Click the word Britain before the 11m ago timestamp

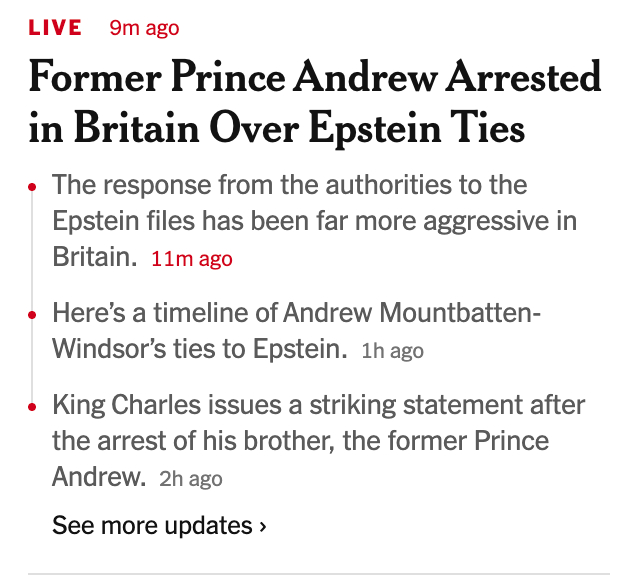pos(93,258)
